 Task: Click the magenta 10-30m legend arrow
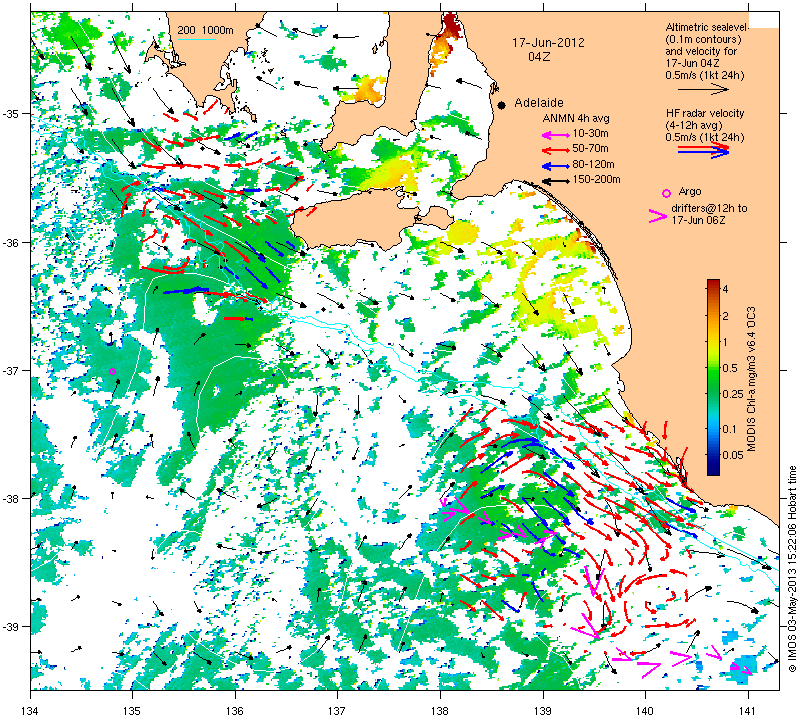(555, 135)
